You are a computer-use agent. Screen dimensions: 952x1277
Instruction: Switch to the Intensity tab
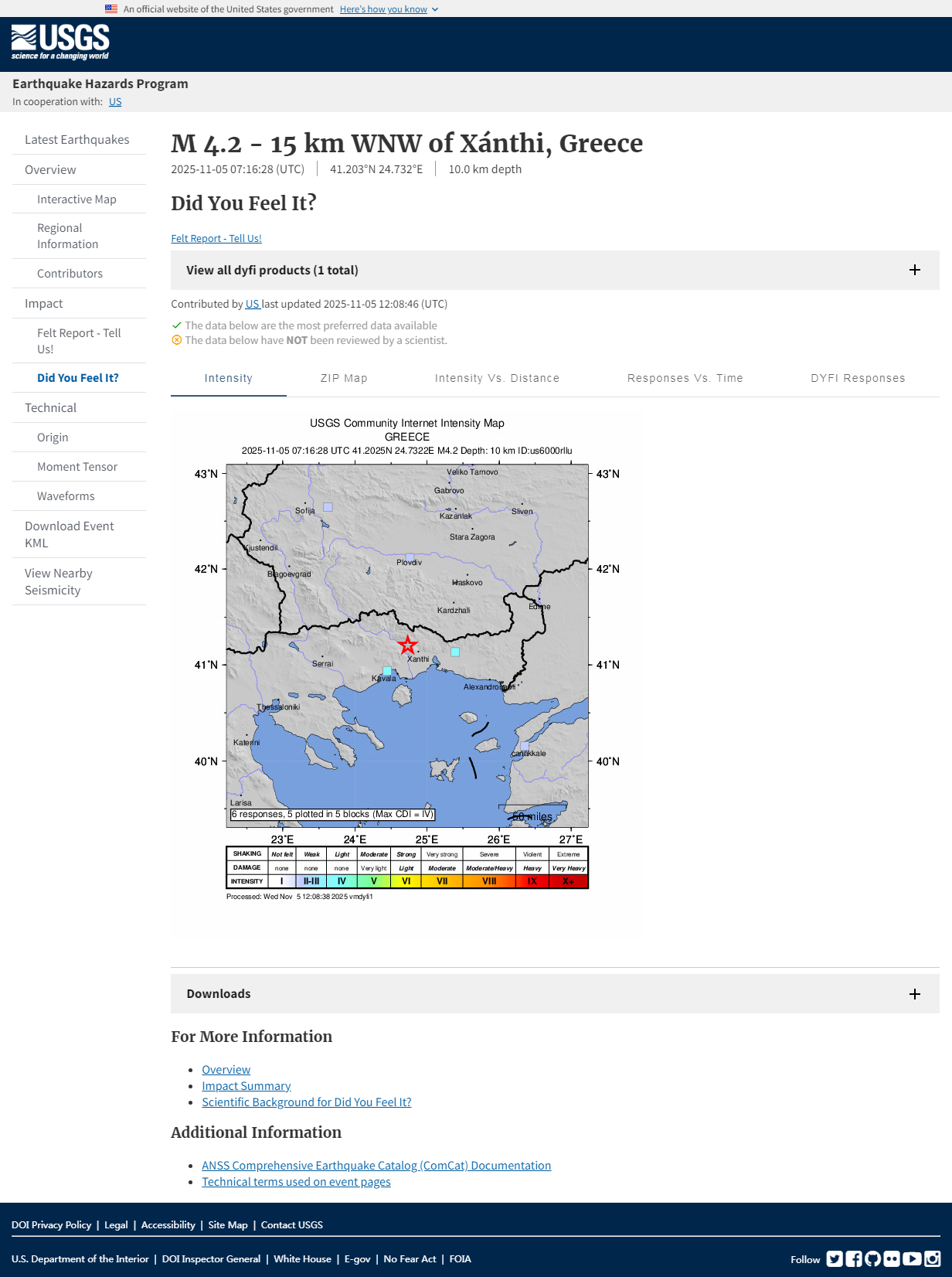pyautogui.click(x=229, y=378)
